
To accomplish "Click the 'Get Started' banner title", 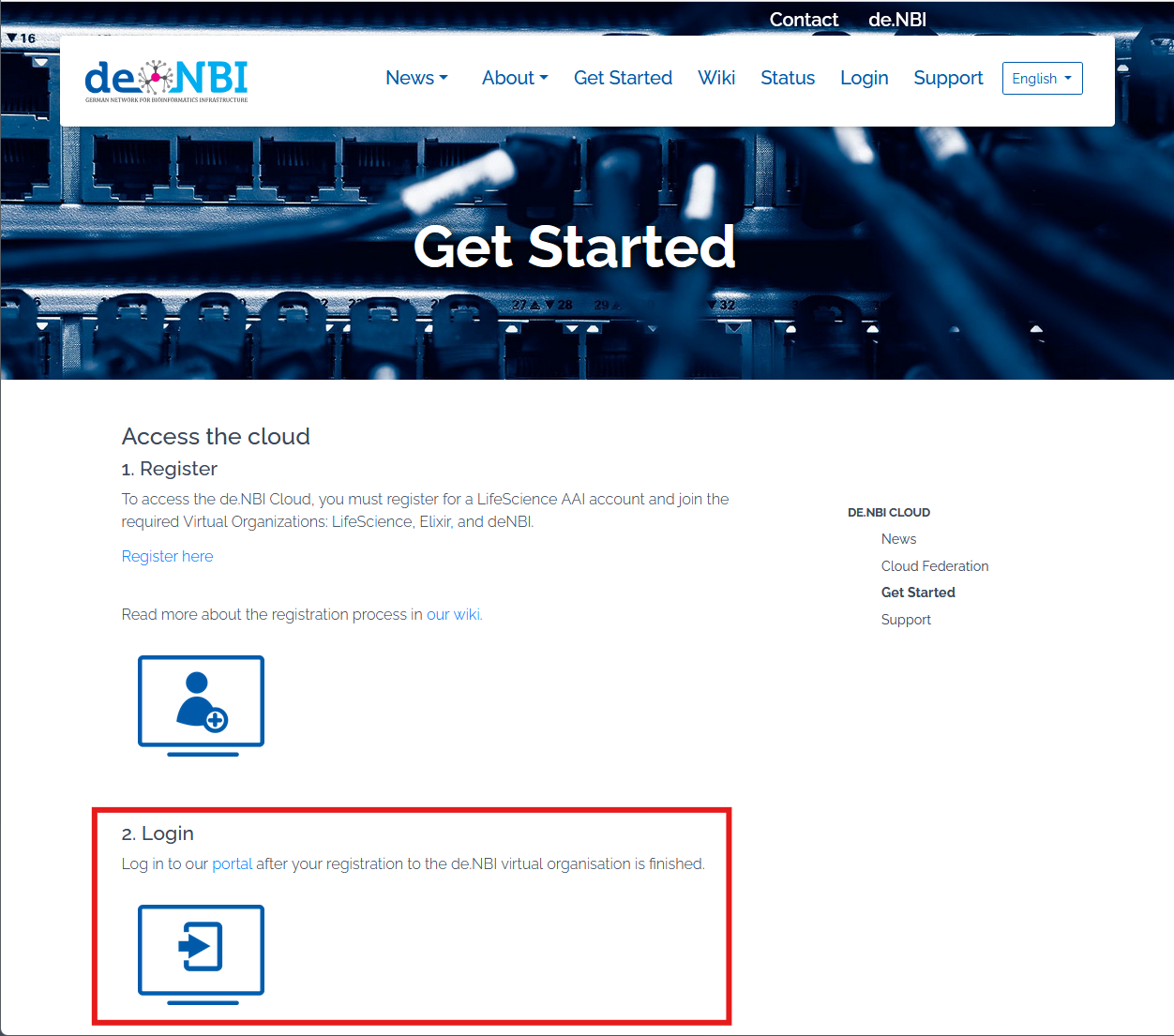I will point(575,247).
